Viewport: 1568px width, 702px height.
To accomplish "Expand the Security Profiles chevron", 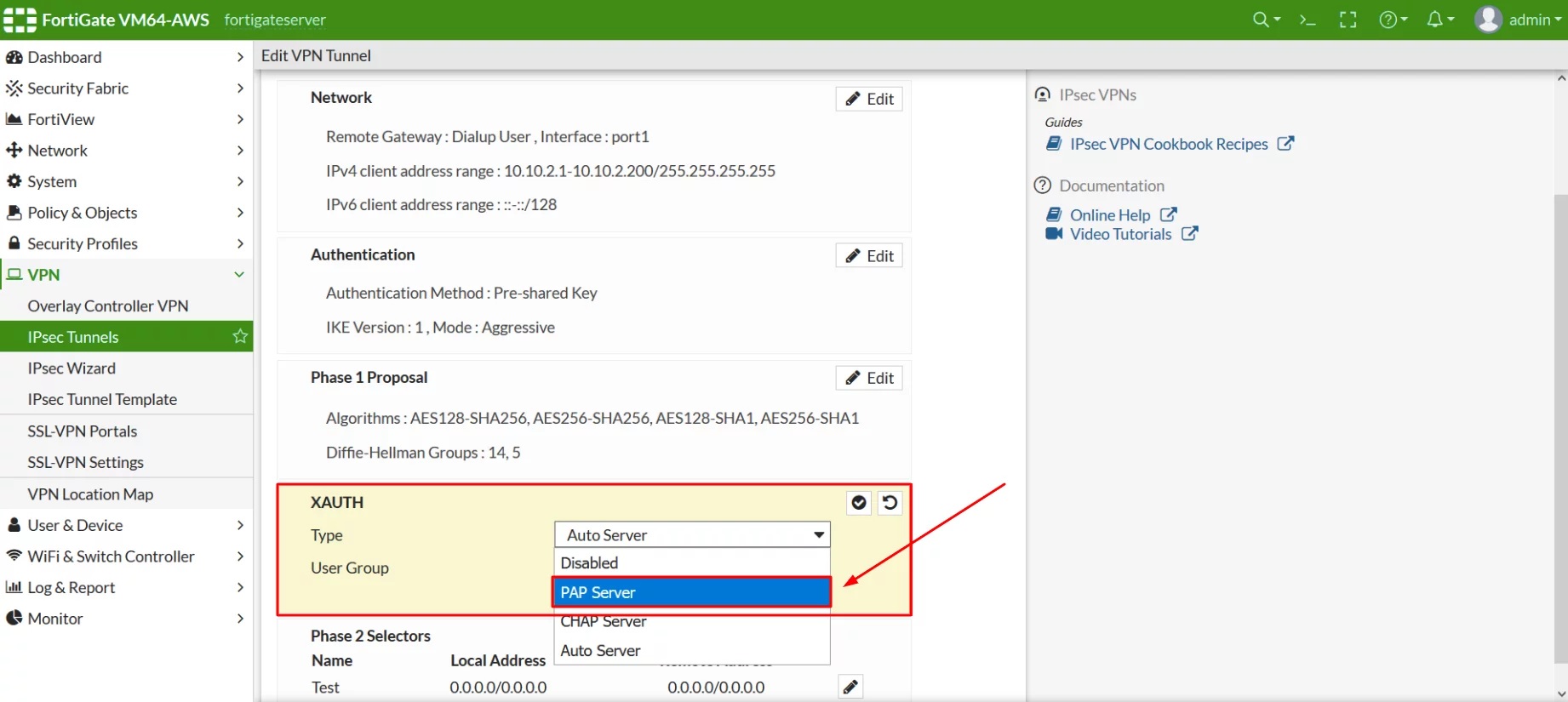I will point(240,243).
